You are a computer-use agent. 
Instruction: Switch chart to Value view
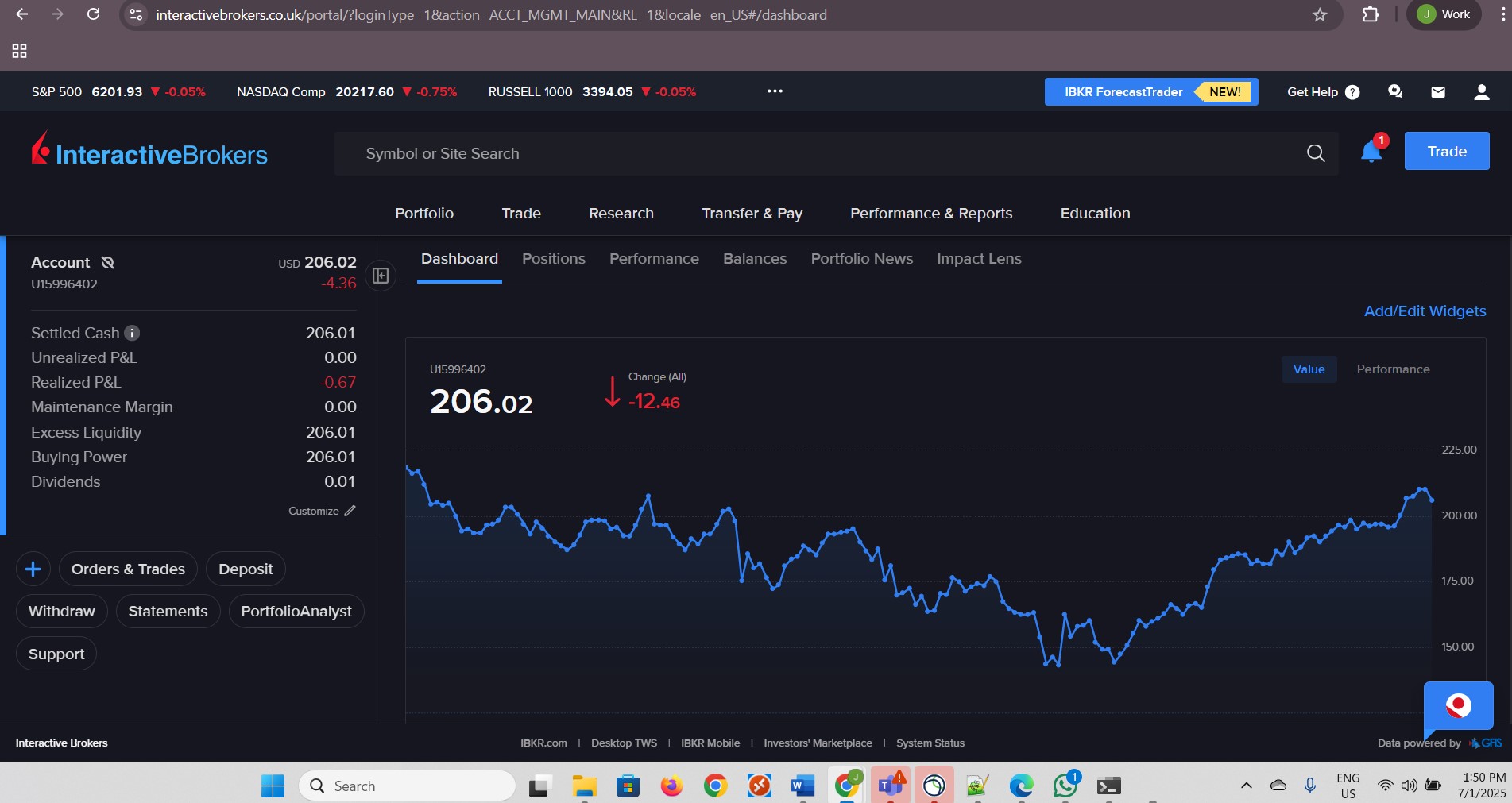(1309, 369)
